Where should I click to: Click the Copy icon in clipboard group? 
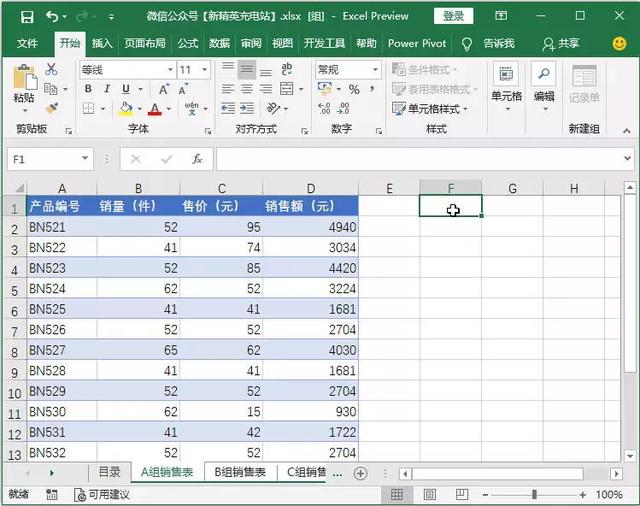(51, 89)
